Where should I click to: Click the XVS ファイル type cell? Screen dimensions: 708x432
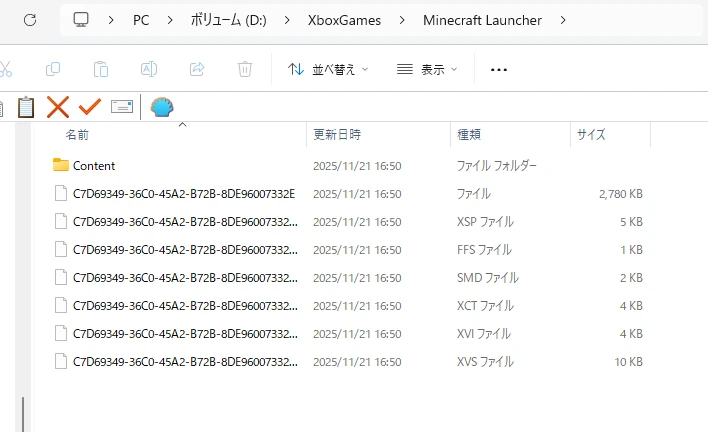[485, 362]
